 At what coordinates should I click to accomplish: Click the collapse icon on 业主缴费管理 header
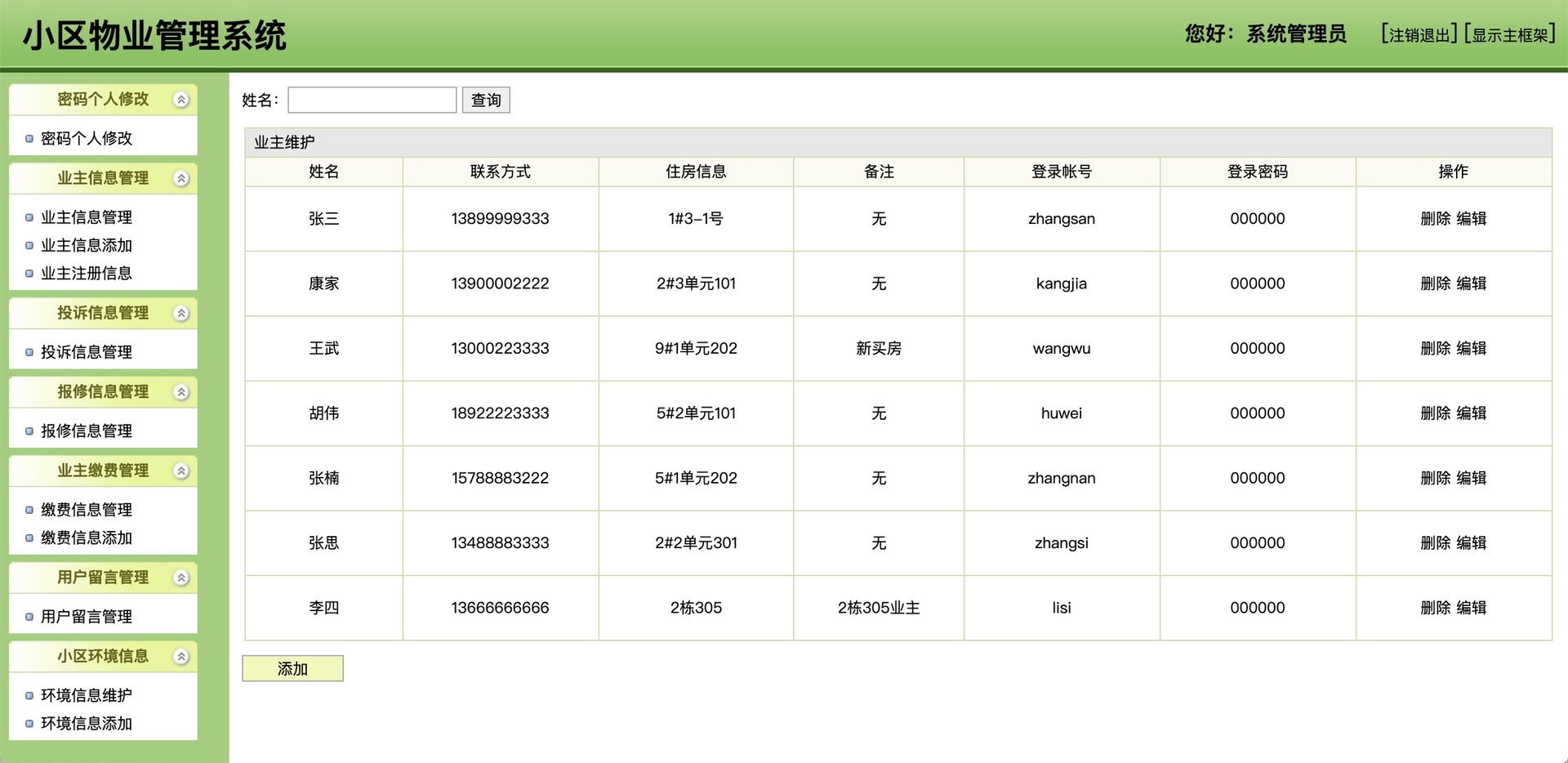pos(181,471)
